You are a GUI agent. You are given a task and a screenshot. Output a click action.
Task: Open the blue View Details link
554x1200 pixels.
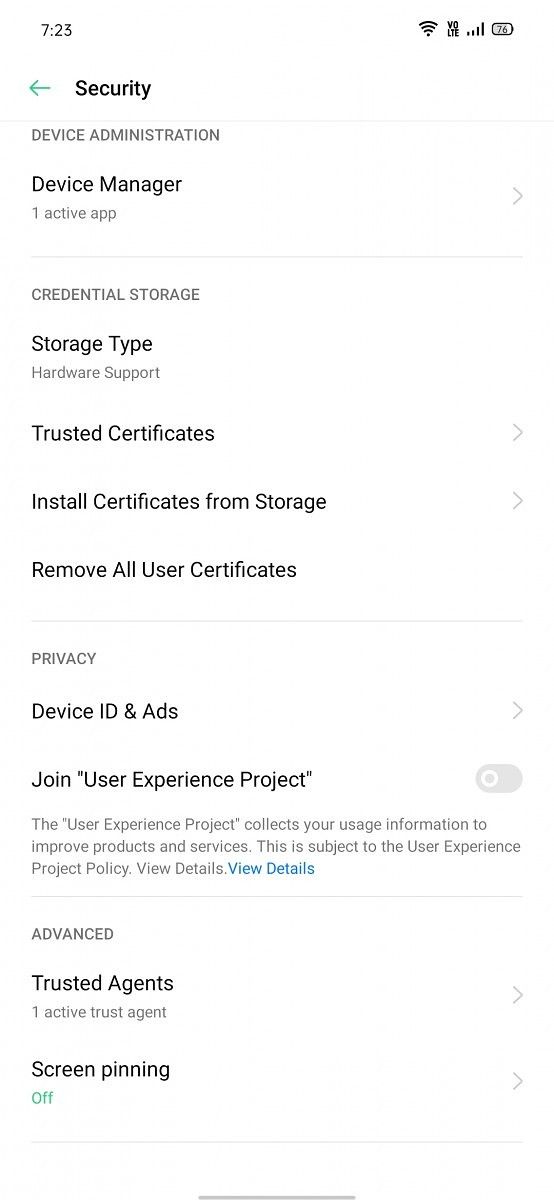[271, 869]
